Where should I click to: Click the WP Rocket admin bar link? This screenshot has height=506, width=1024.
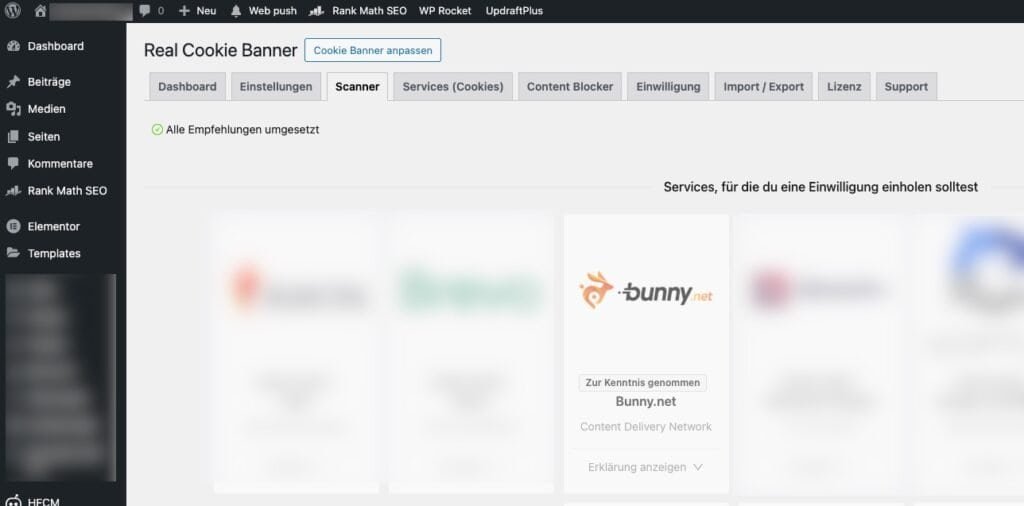tap(445, 11)
